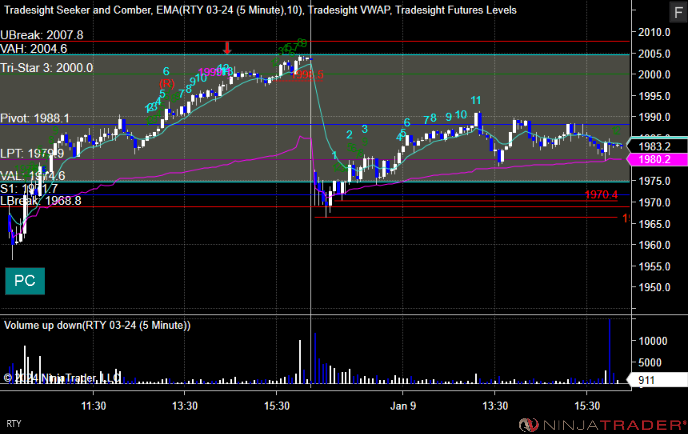Click the chart indicator title text
The image size is (688, 434).
[x=260, y=10]
